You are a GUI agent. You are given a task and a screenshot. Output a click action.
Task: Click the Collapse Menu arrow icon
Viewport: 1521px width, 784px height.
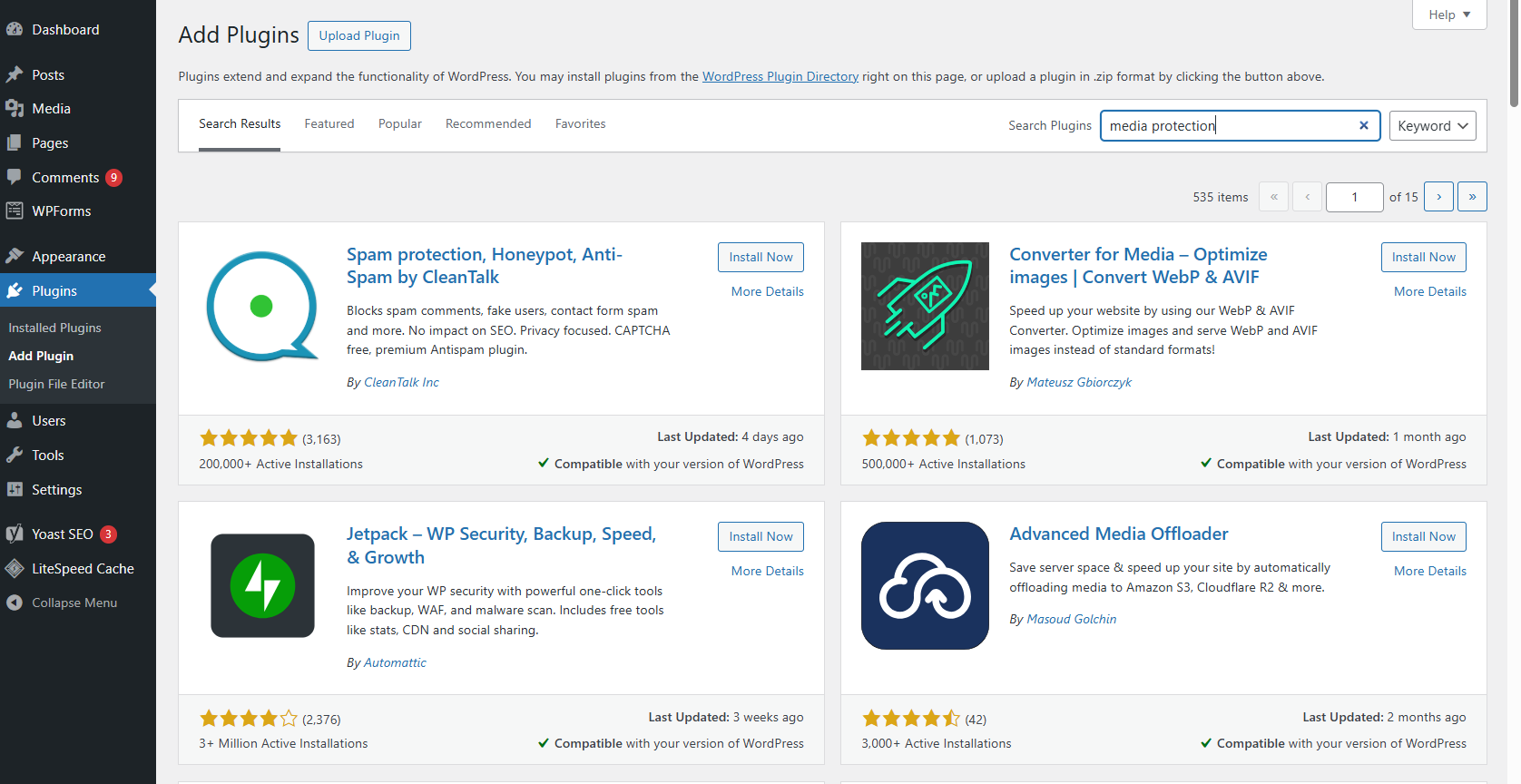(x=15, y=603)
